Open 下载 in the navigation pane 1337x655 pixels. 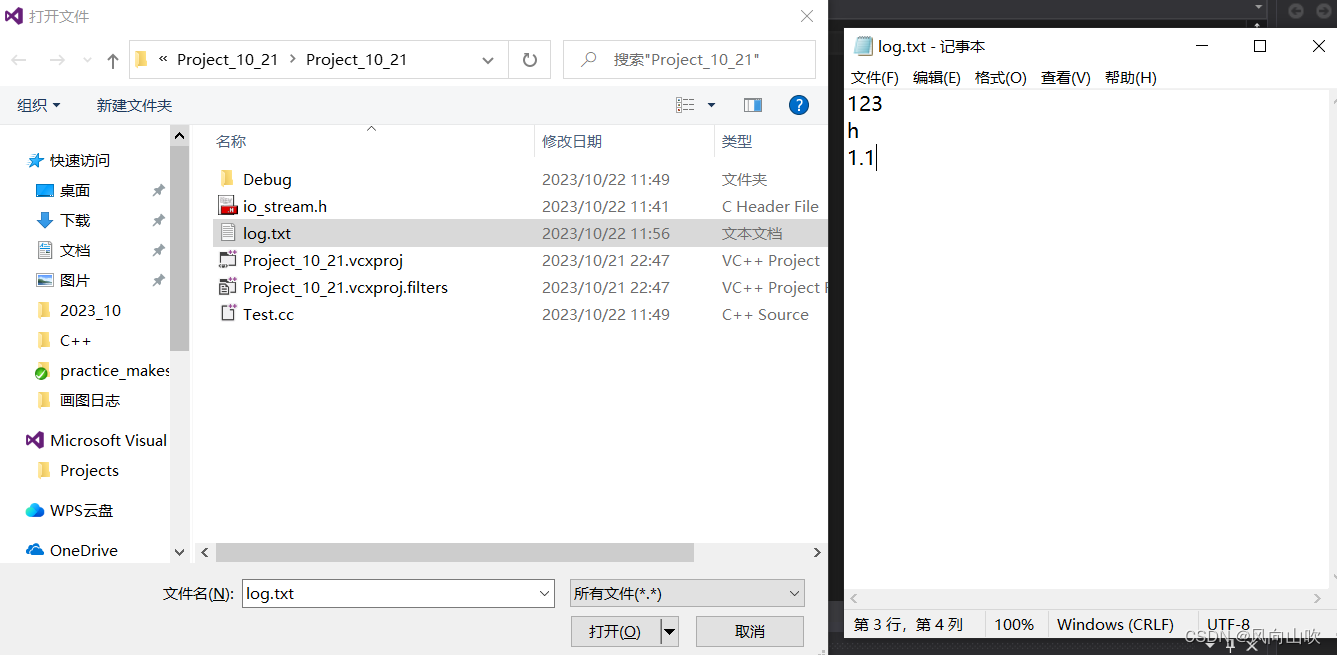point(75,220)
